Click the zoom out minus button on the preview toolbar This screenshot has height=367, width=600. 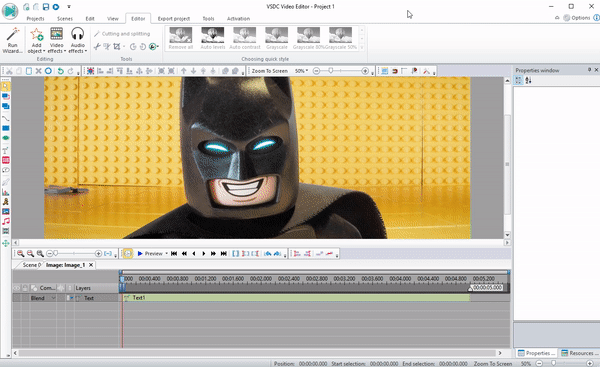point(316,71)
